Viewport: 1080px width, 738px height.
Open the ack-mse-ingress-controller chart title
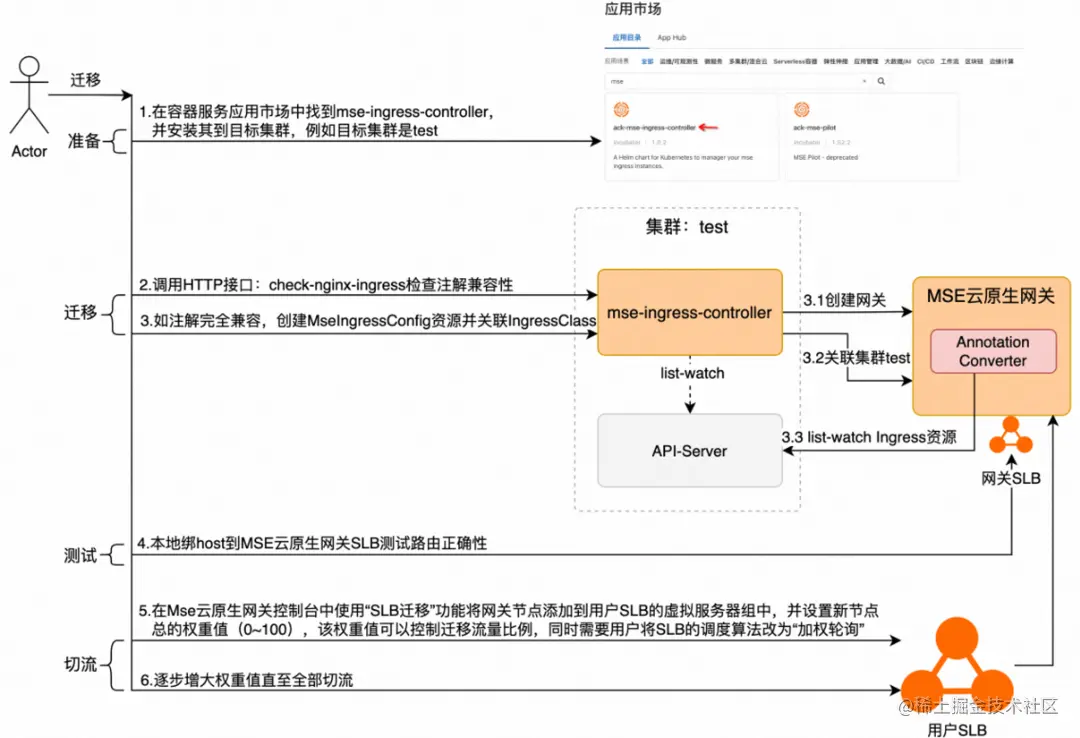pos(654,127)
